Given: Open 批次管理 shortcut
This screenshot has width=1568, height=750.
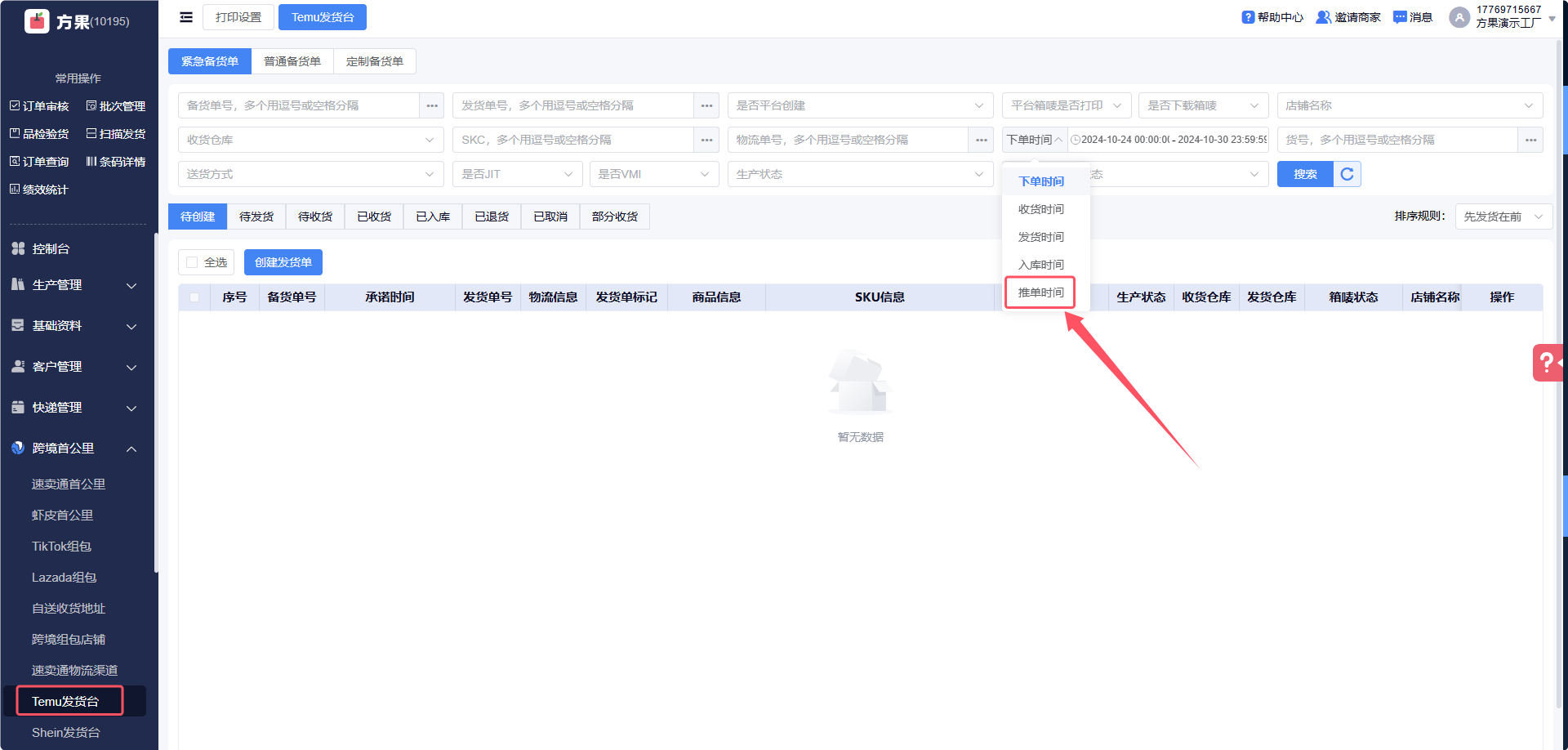Looking at the screenshot, I should coord(116,106).
